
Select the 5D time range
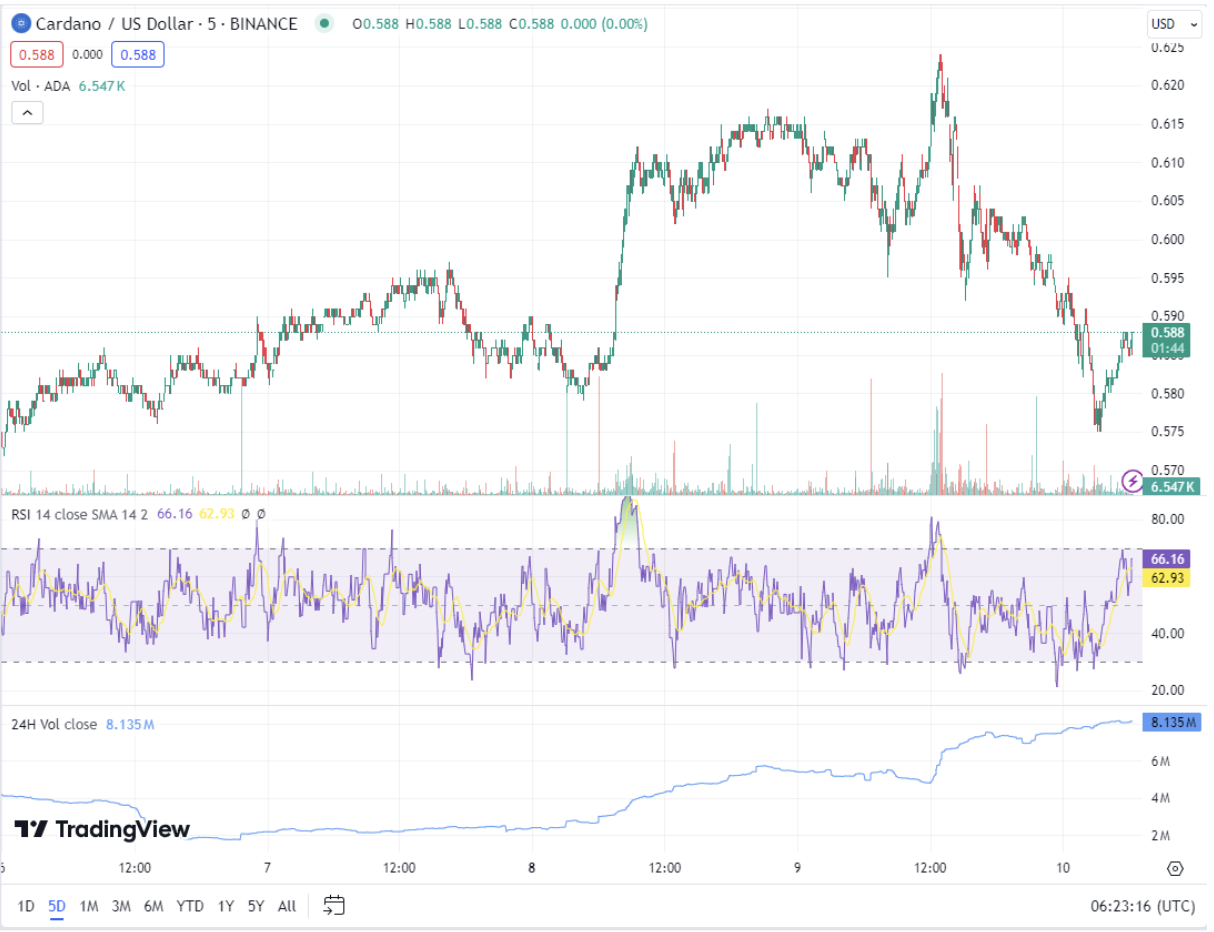pyautogui.click(x=57, y=906)
